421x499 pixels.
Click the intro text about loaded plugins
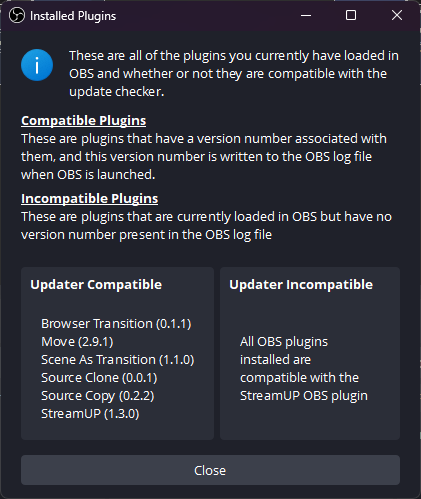234,73
